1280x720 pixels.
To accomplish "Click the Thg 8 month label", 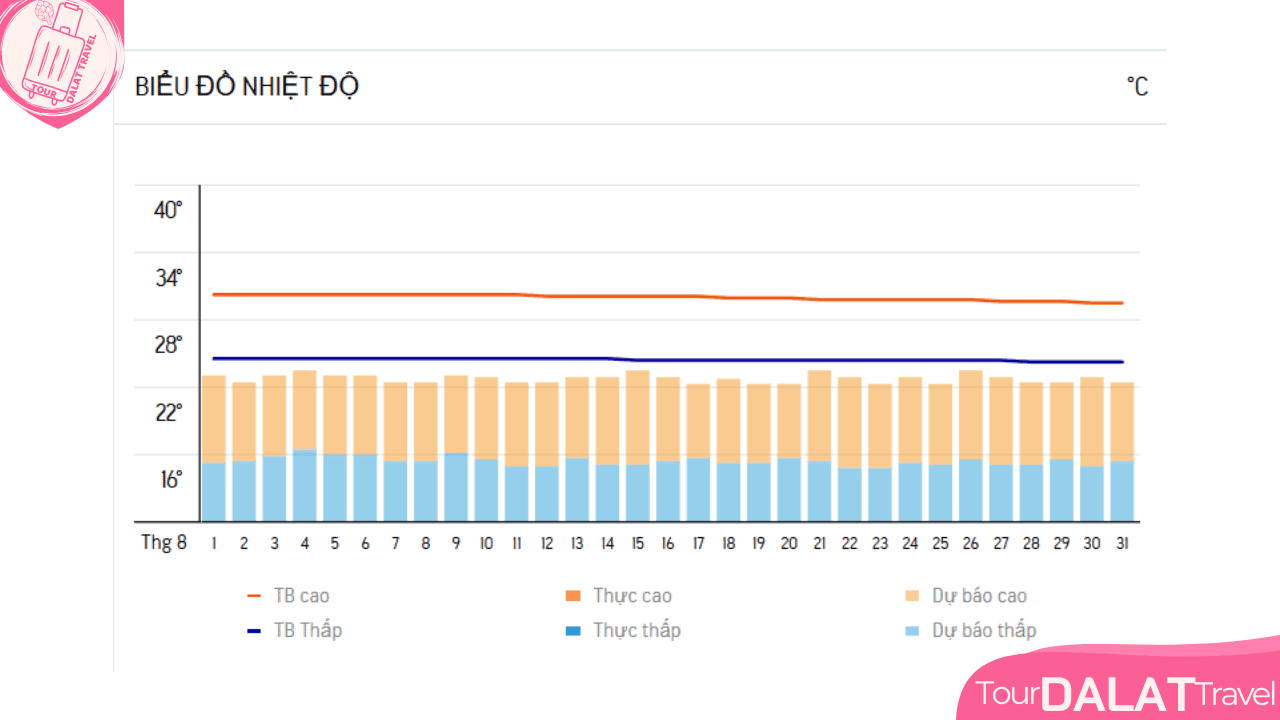I will coord(164,543).
